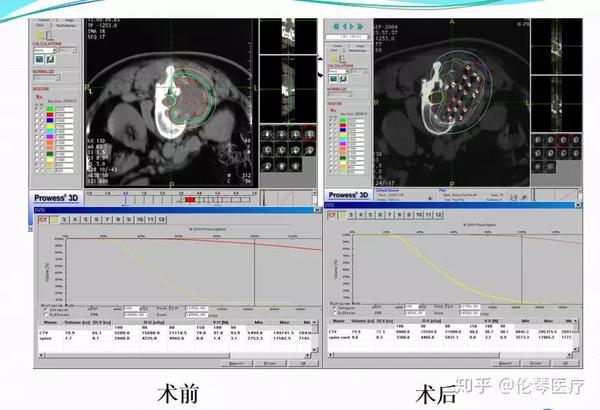
Task: Click the yellow seed icon in post-op window
Action: tap(333, 59)
